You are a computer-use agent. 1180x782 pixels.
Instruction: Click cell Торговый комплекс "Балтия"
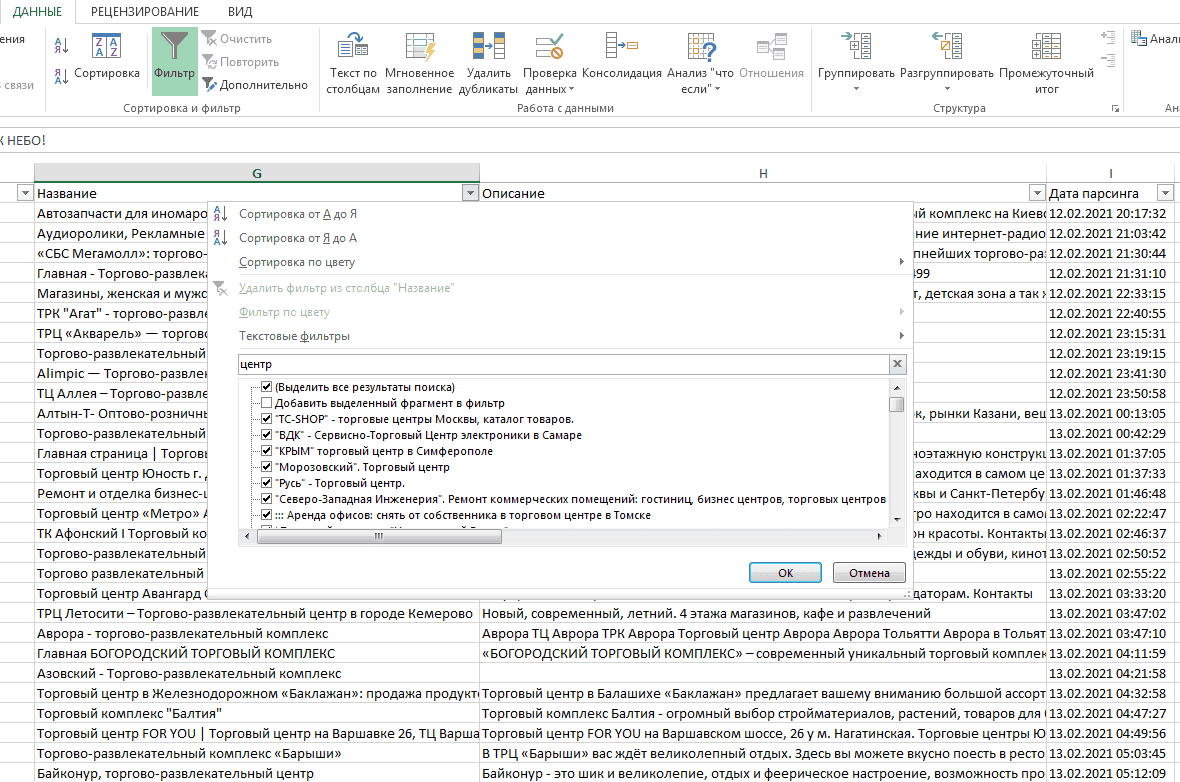pos(257,714)
